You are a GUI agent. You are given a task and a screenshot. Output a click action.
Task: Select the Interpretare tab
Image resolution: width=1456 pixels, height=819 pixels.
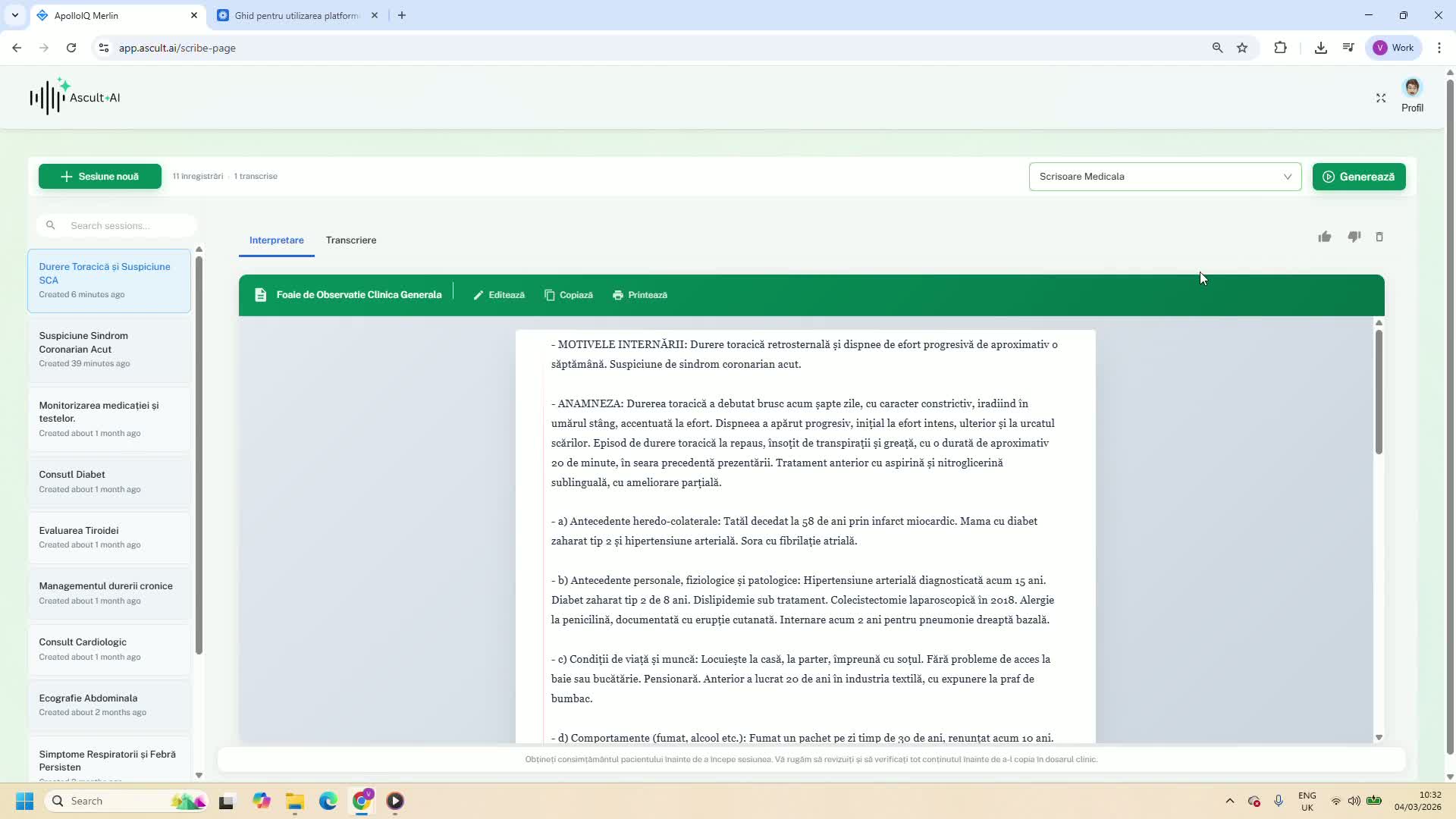[277, 240]
